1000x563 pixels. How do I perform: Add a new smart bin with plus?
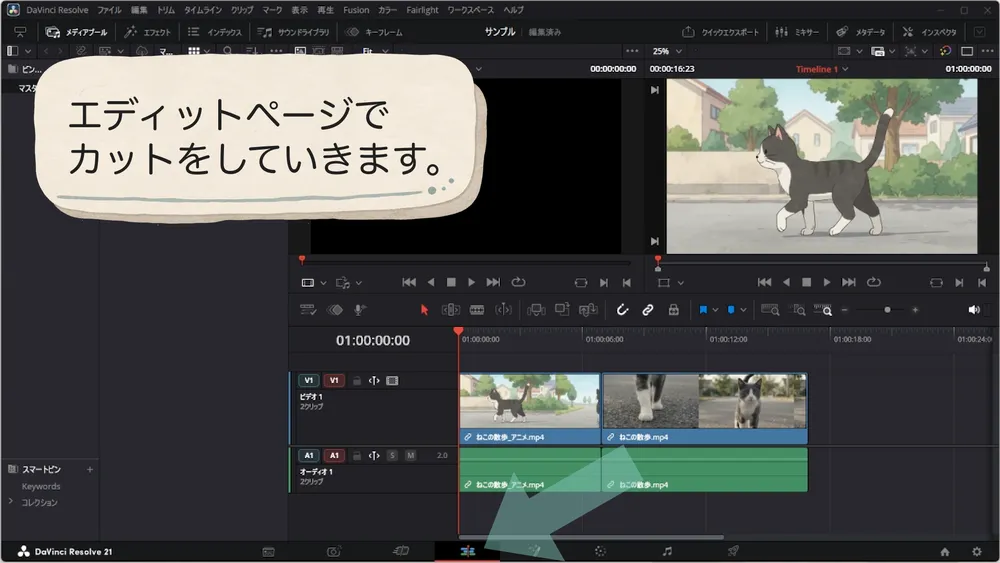(x=90, y=469)
